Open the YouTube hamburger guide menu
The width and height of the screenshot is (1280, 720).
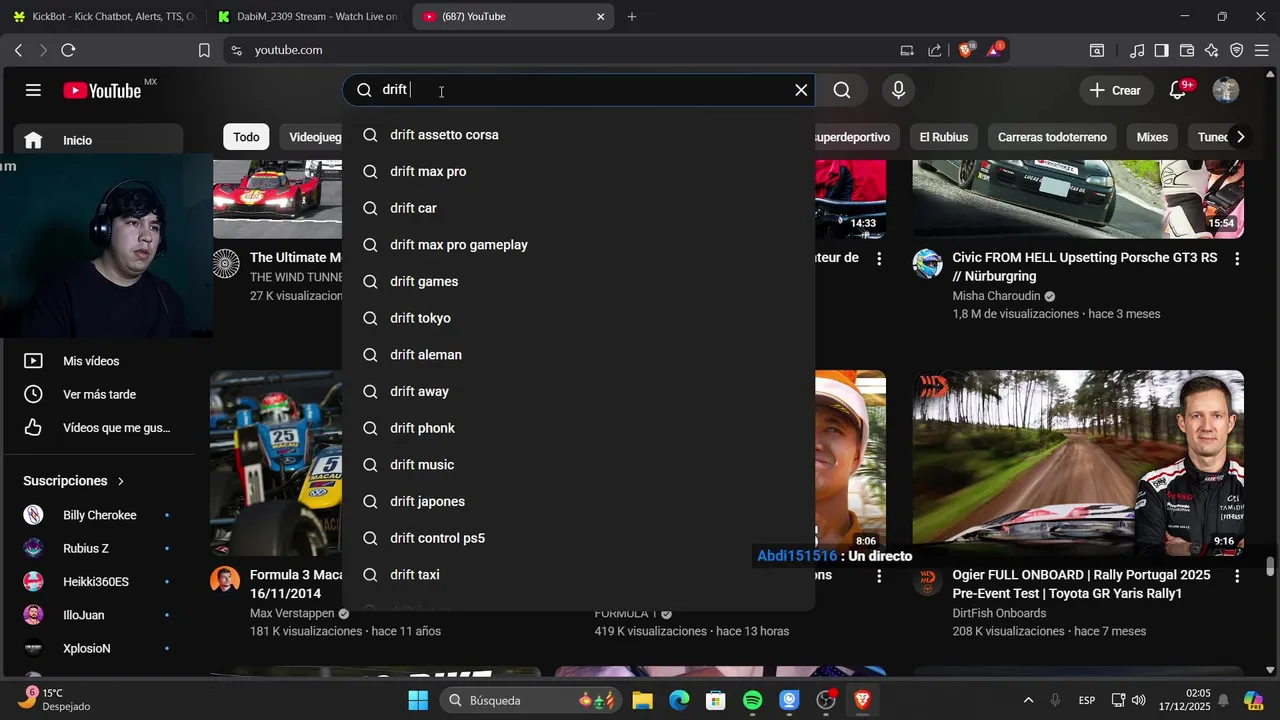coord(33,90)
